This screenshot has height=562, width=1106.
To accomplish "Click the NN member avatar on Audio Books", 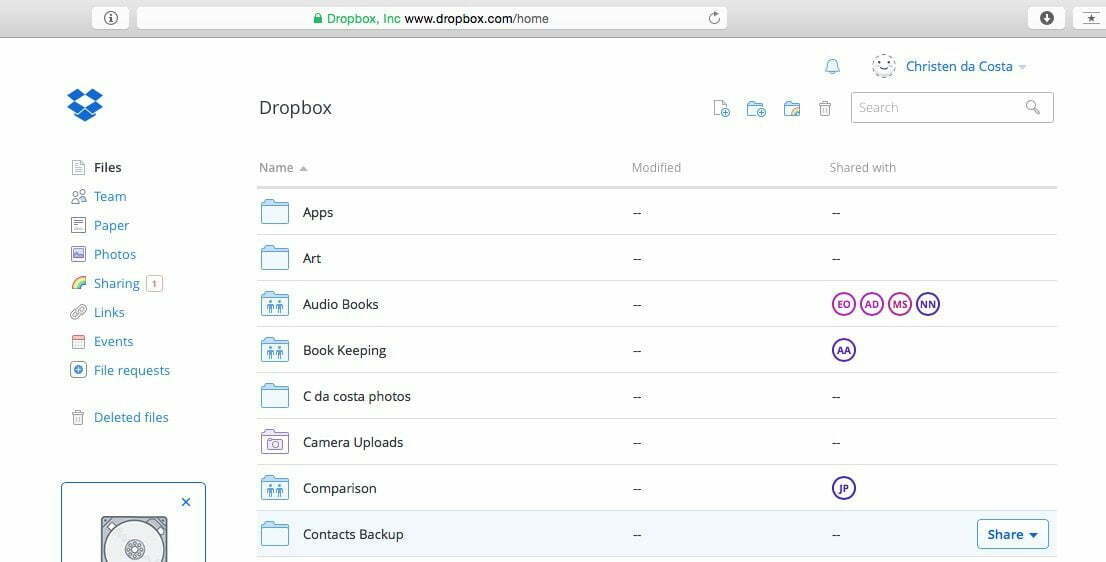I will click(928, 304).
